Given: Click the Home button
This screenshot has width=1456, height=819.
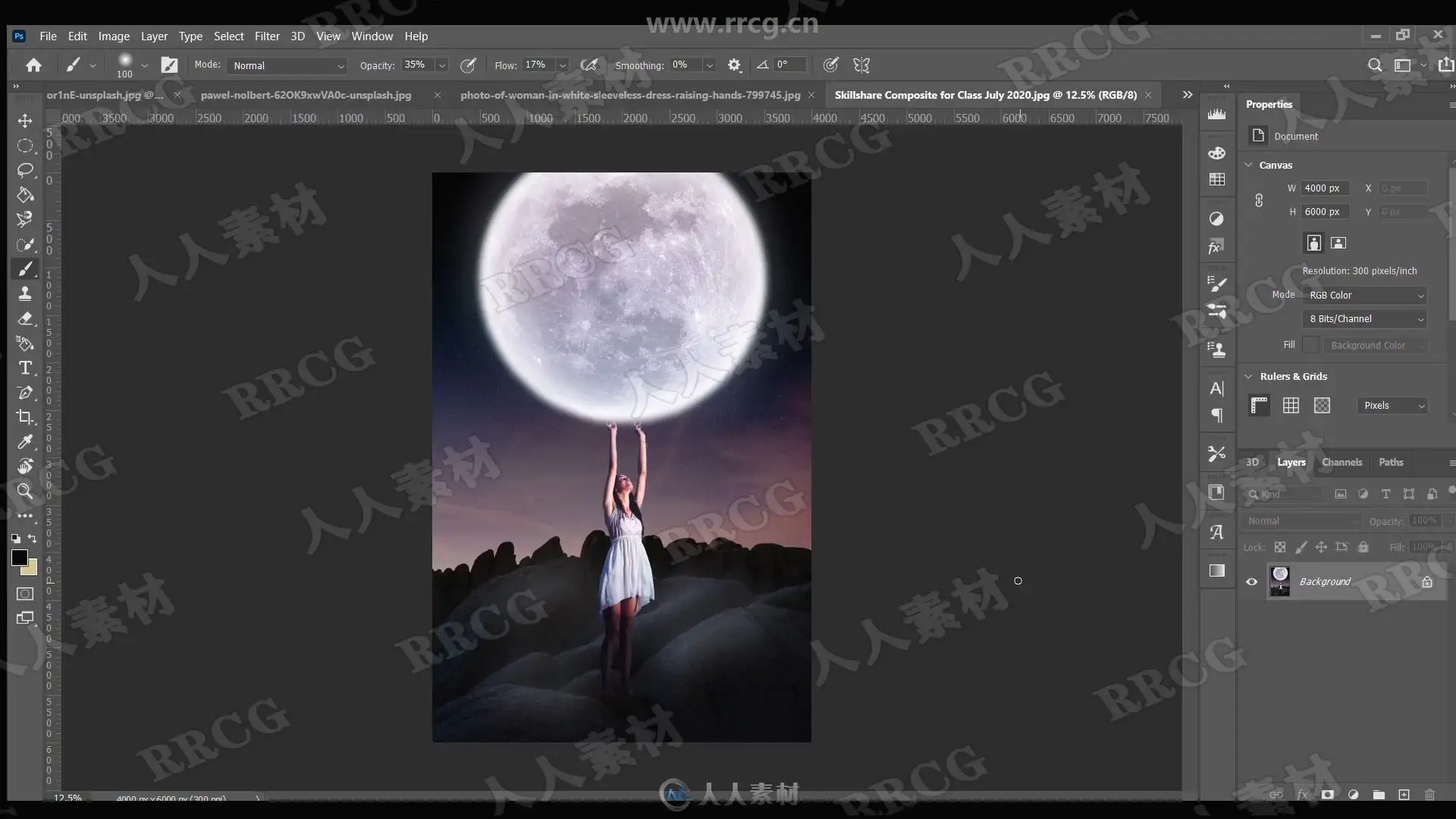Looking at the screenshot, I should click(33, 65).
